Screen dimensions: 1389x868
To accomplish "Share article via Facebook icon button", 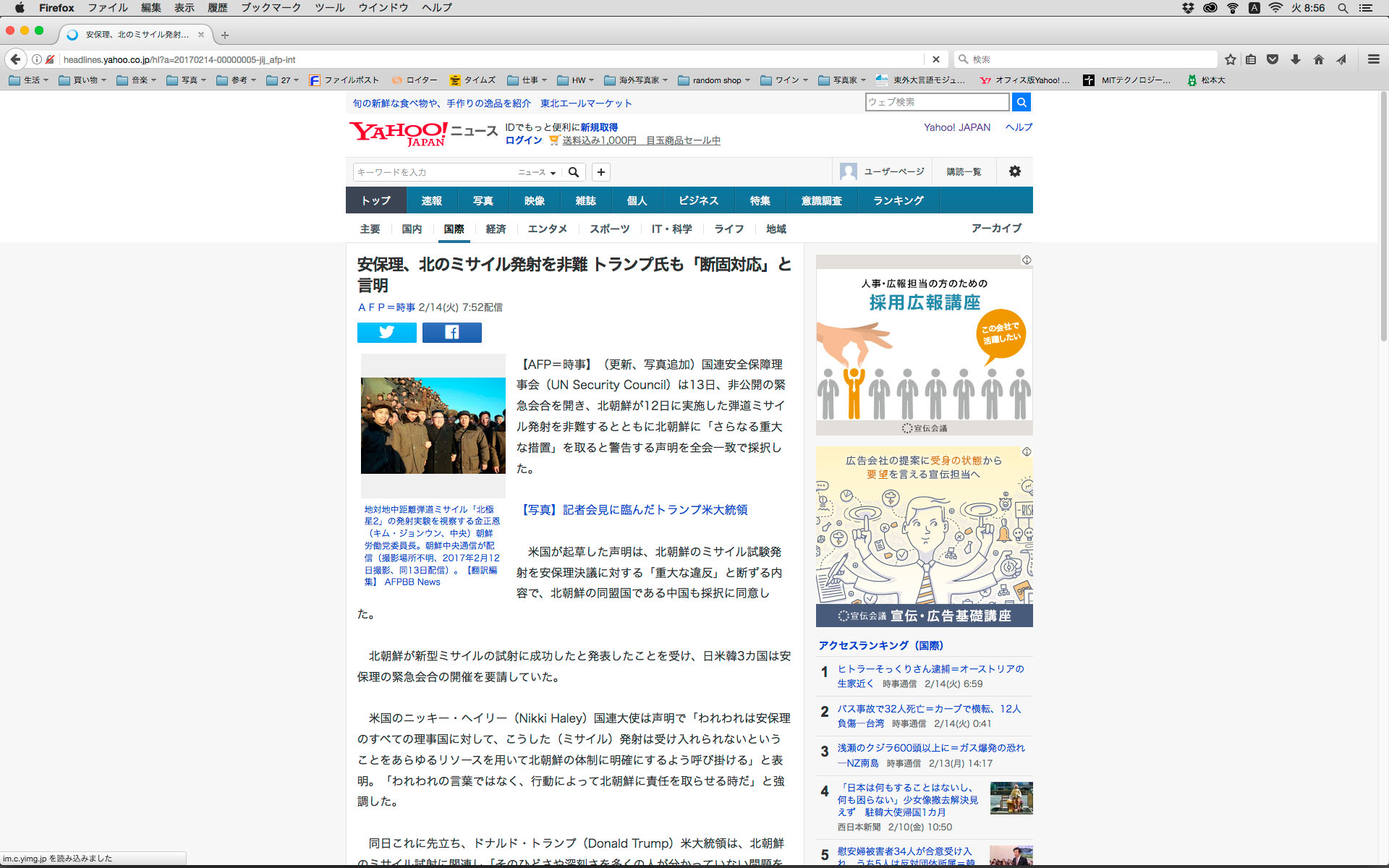I will pyautogui.click(x=451, y=332).
